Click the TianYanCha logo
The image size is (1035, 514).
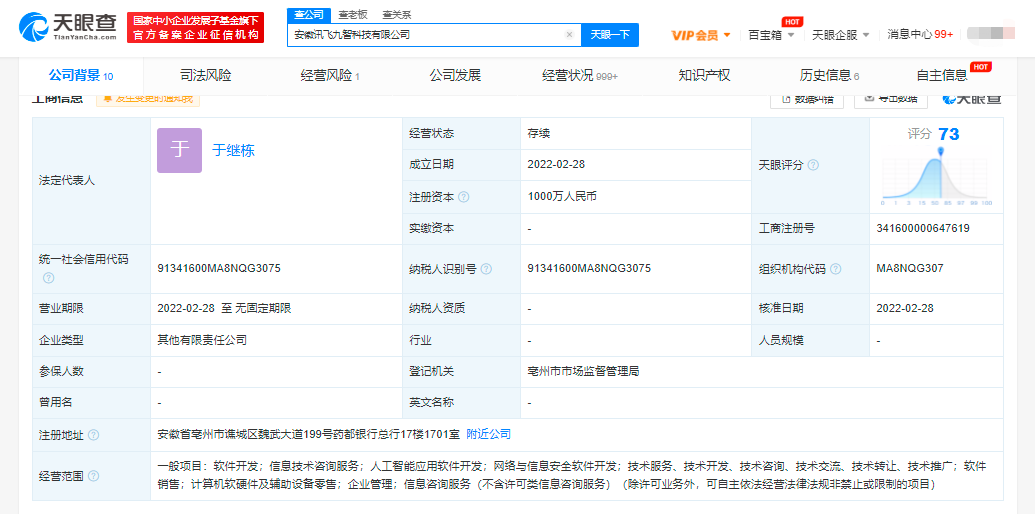[x=67, y=27]
